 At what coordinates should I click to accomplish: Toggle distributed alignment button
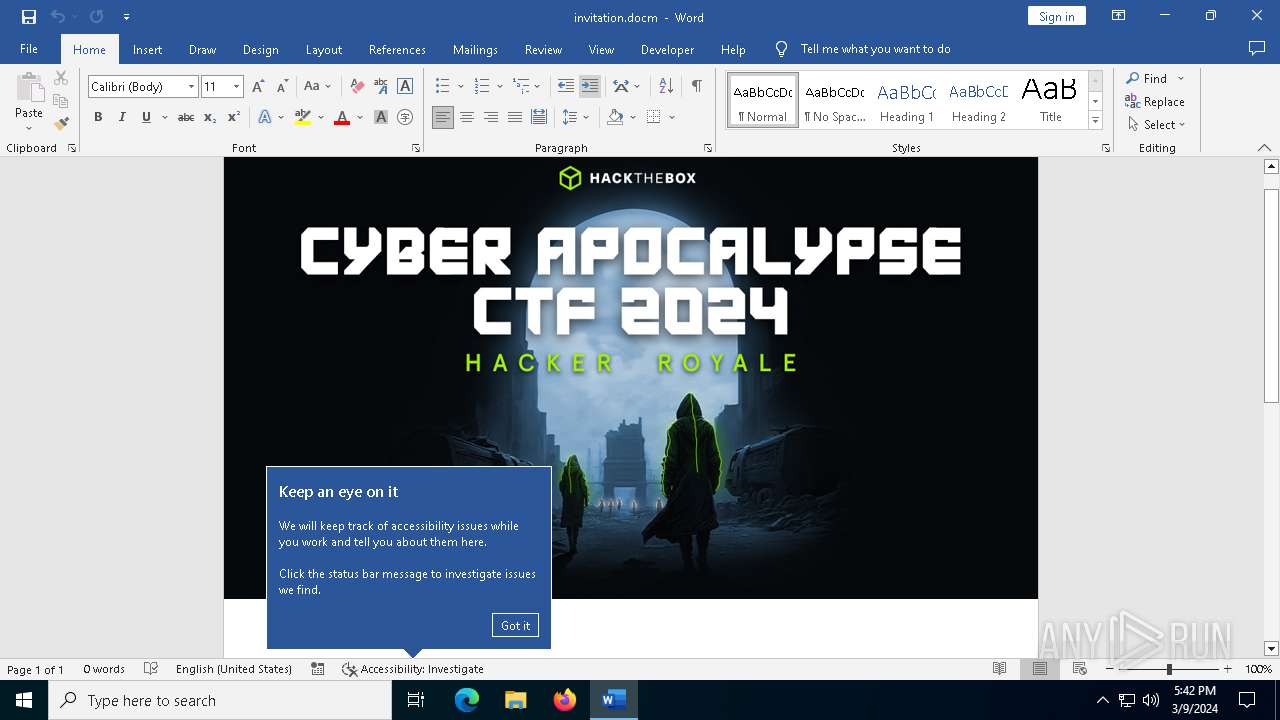click(x=539, y=118)
